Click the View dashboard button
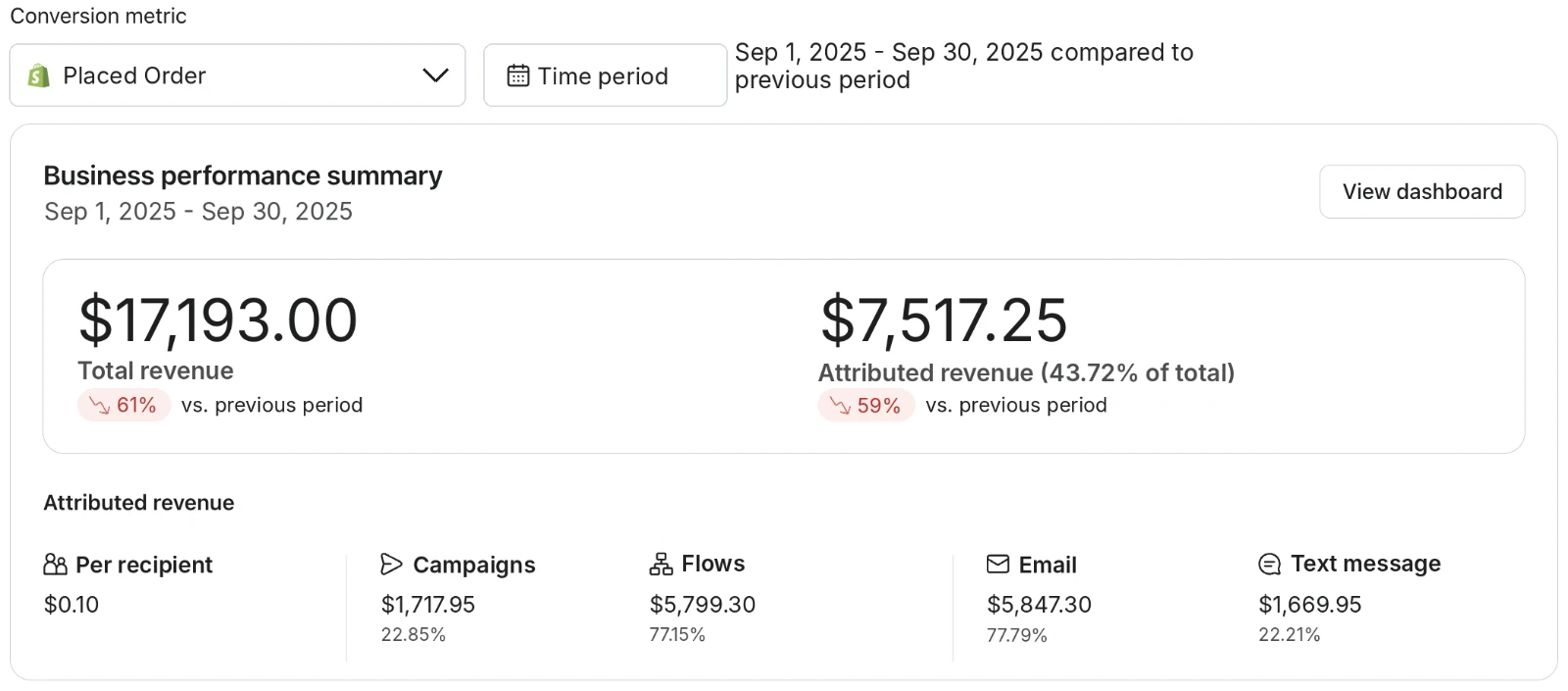The height and width of the screenshot is (691, 1568). point(1422,191)
